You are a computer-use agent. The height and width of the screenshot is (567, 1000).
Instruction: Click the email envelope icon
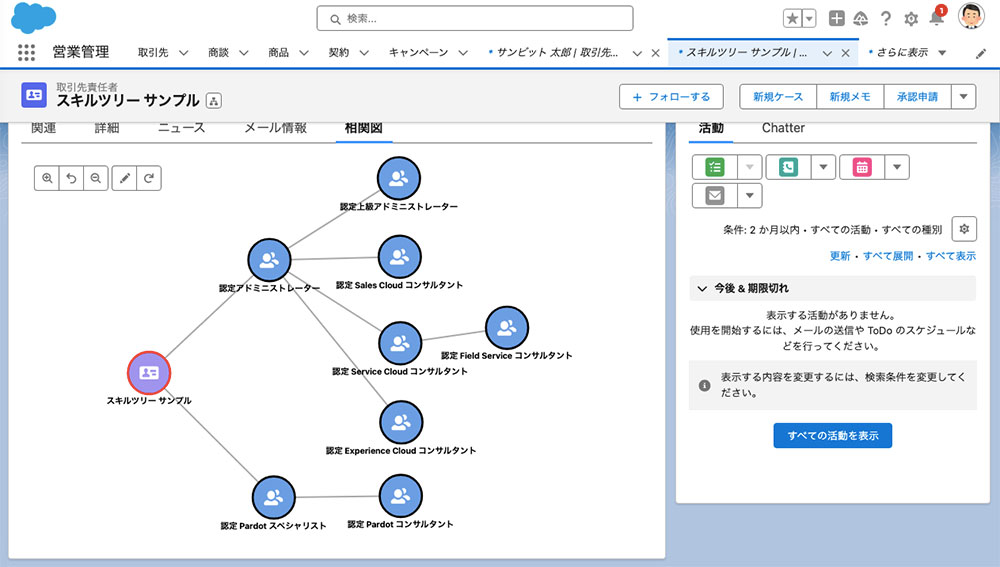[x=715, y=195]
